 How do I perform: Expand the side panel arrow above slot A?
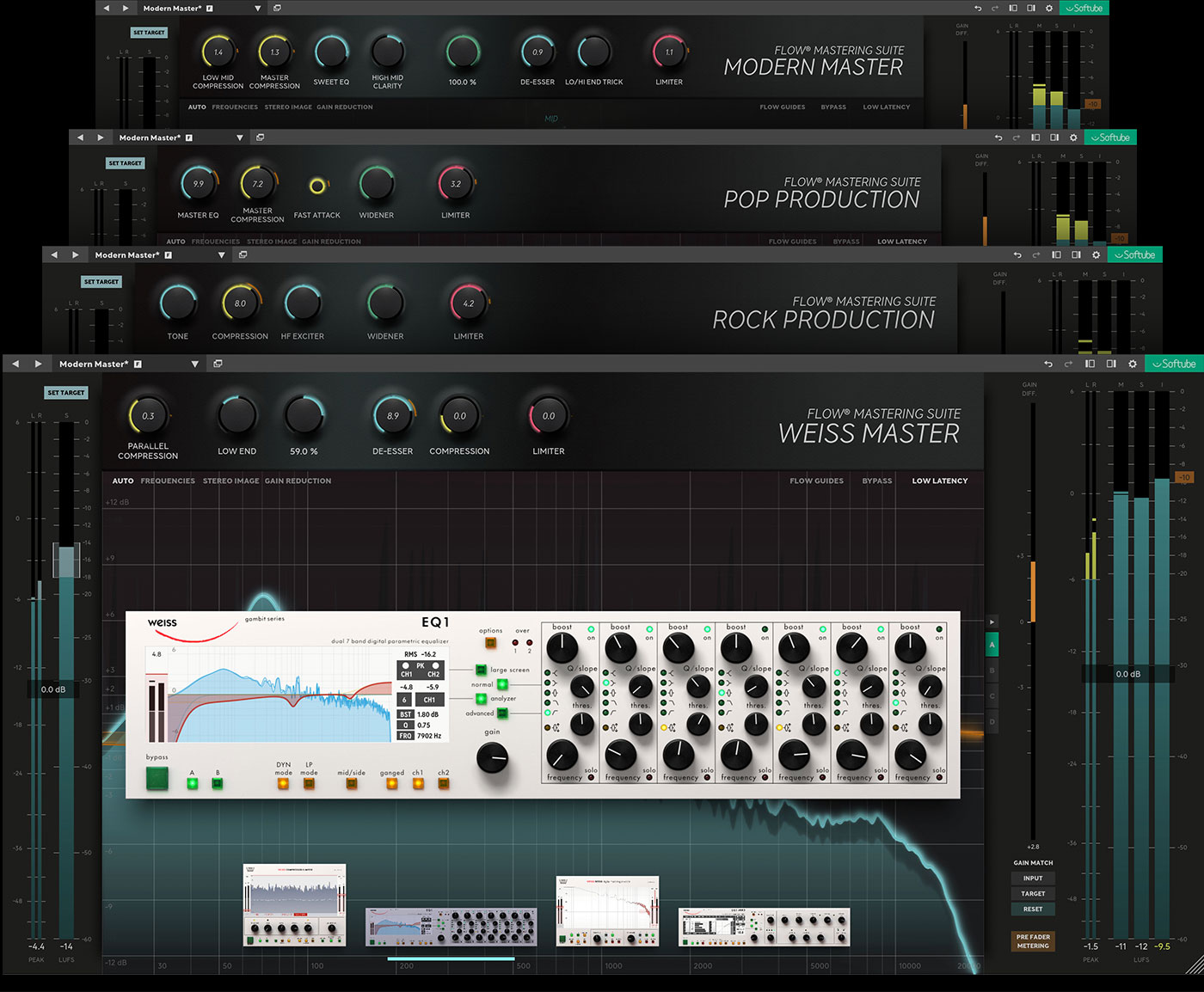[x=992, y=622]
